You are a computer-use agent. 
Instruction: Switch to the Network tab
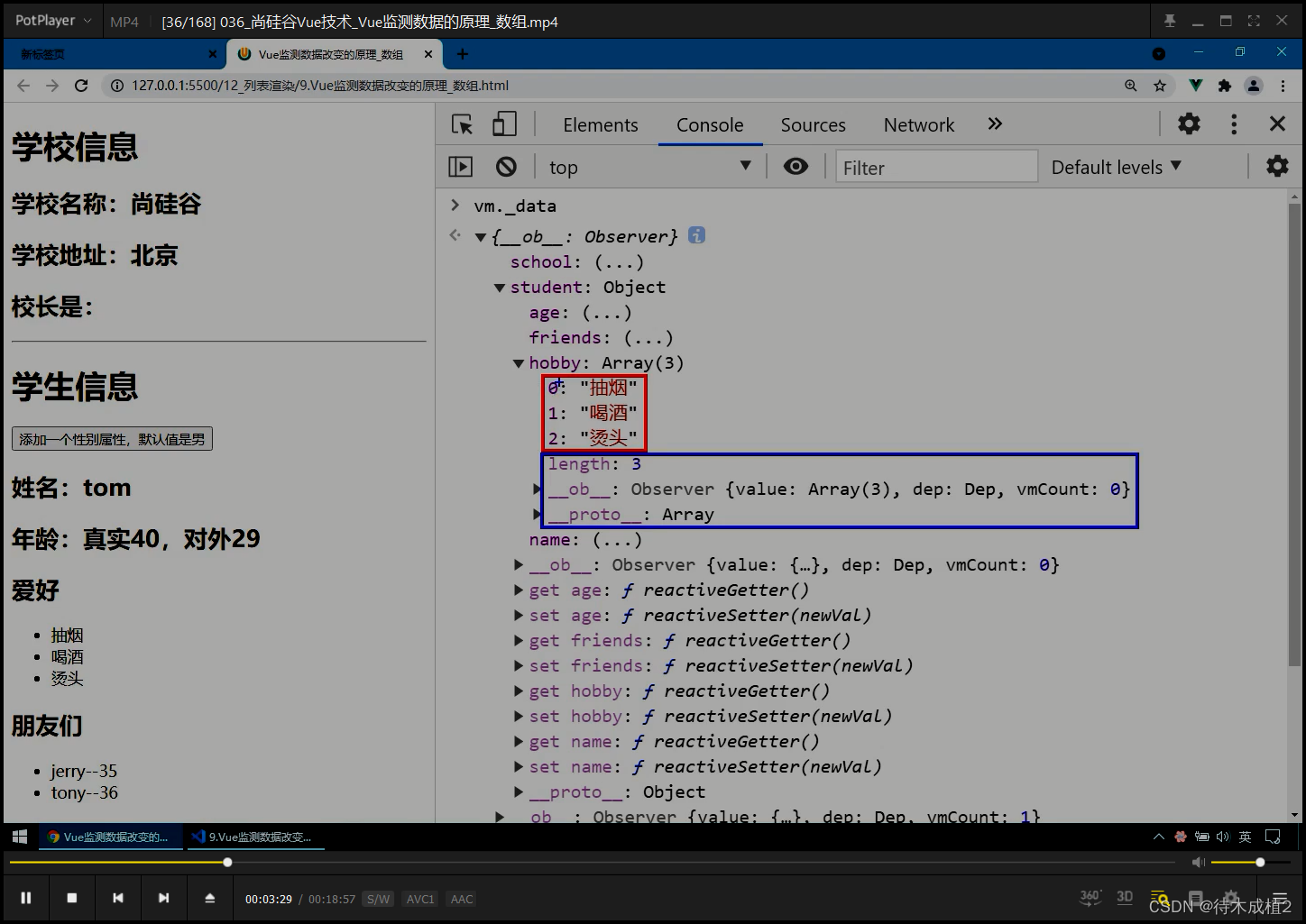(x=918, y=125)
